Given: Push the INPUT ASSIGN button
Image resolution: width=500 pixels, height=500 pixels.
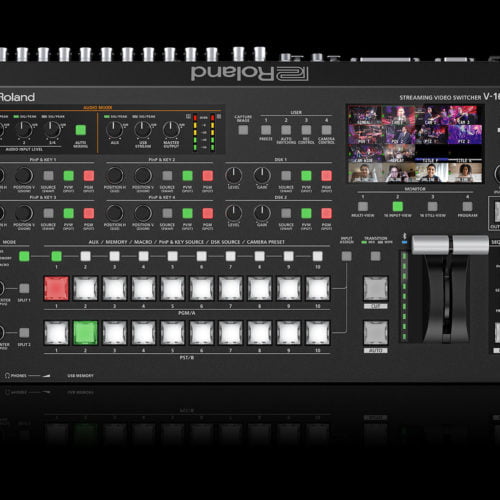Looking at the screenshot, I should pyautogui.click(x=347, y=256).
